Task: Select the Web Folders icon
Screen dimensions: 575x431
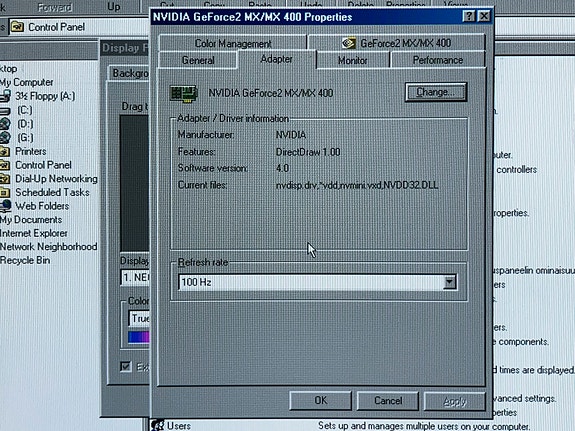Action: (x=6, y=206)
